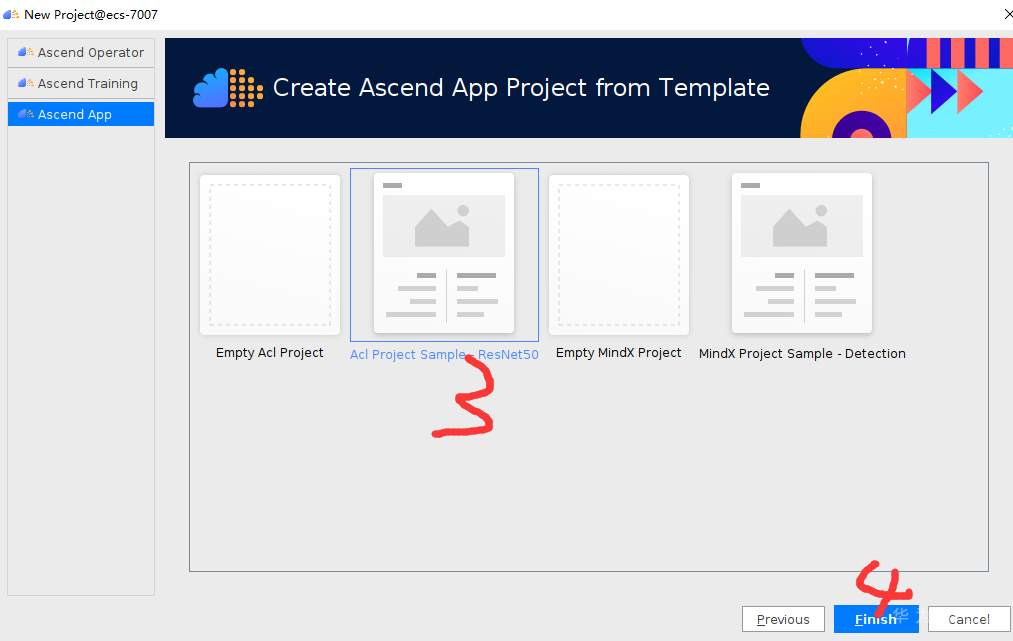1013x641 pixels.
Task: Choose the ResNet50 sample template thumbnail
Action: point(444,253)
